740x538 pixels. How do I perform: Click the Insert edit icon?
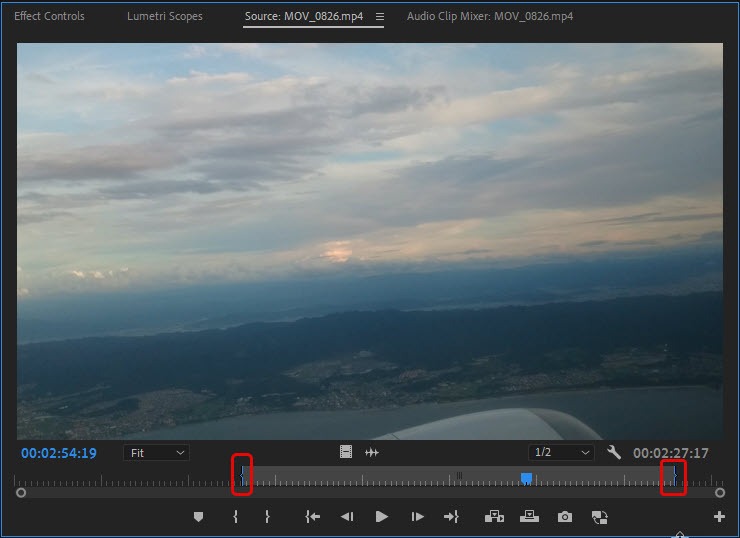pyautogui.click(x=494, y=517)
